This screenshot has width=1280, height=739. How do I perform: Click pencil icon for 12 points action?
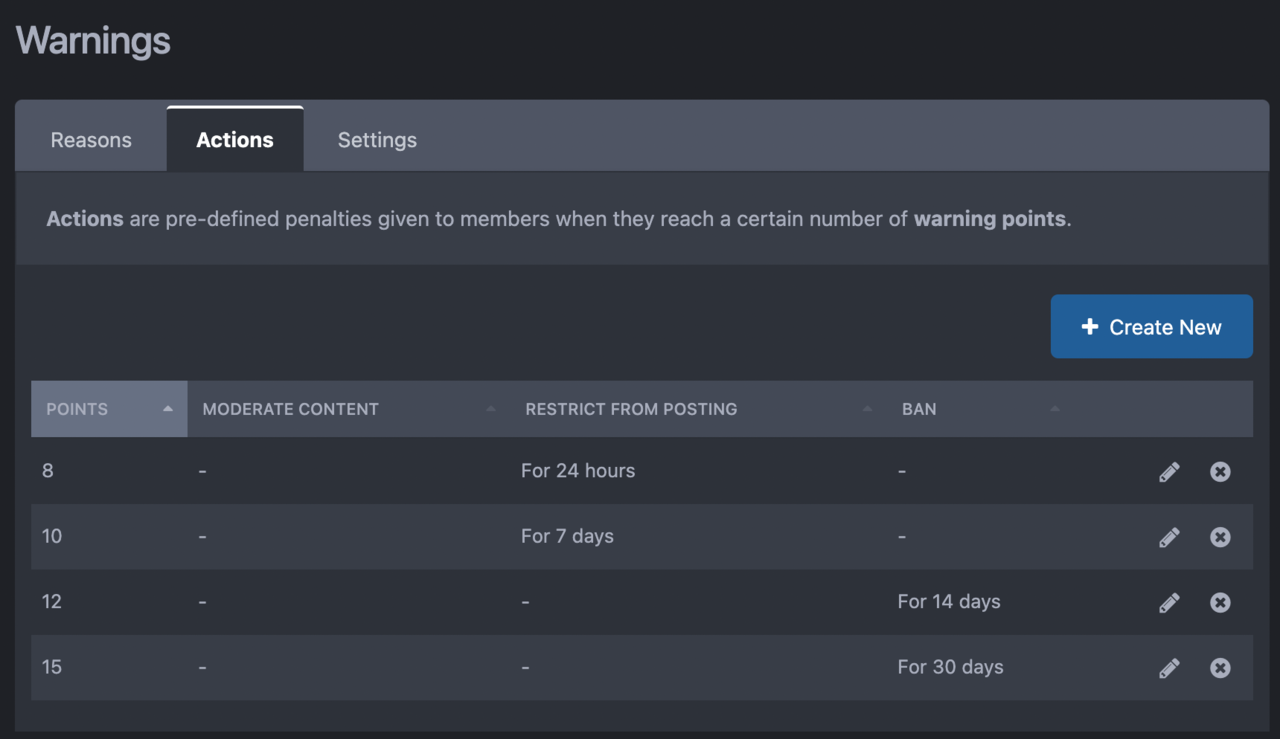[1169, 603]
